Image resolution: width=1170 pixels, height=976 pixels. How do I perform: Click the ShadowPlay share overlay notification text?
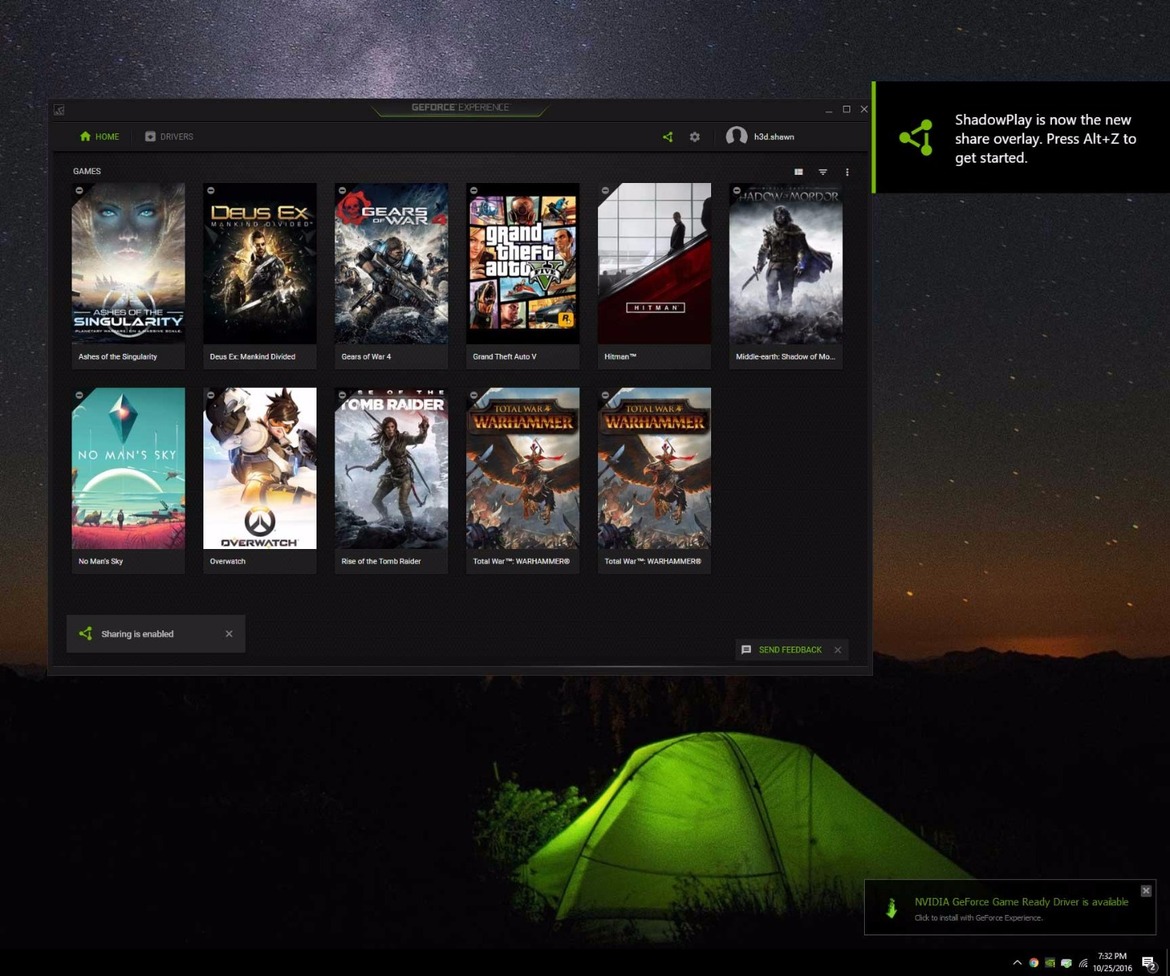point(1045,139)
